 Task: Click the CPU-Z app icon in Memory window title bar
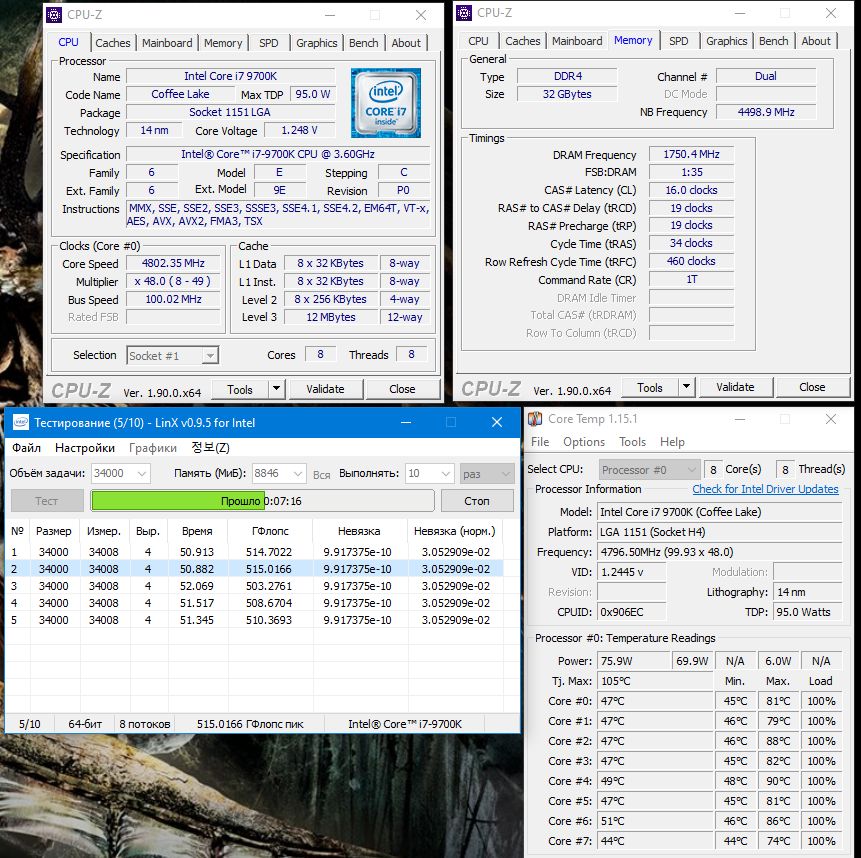464,13
